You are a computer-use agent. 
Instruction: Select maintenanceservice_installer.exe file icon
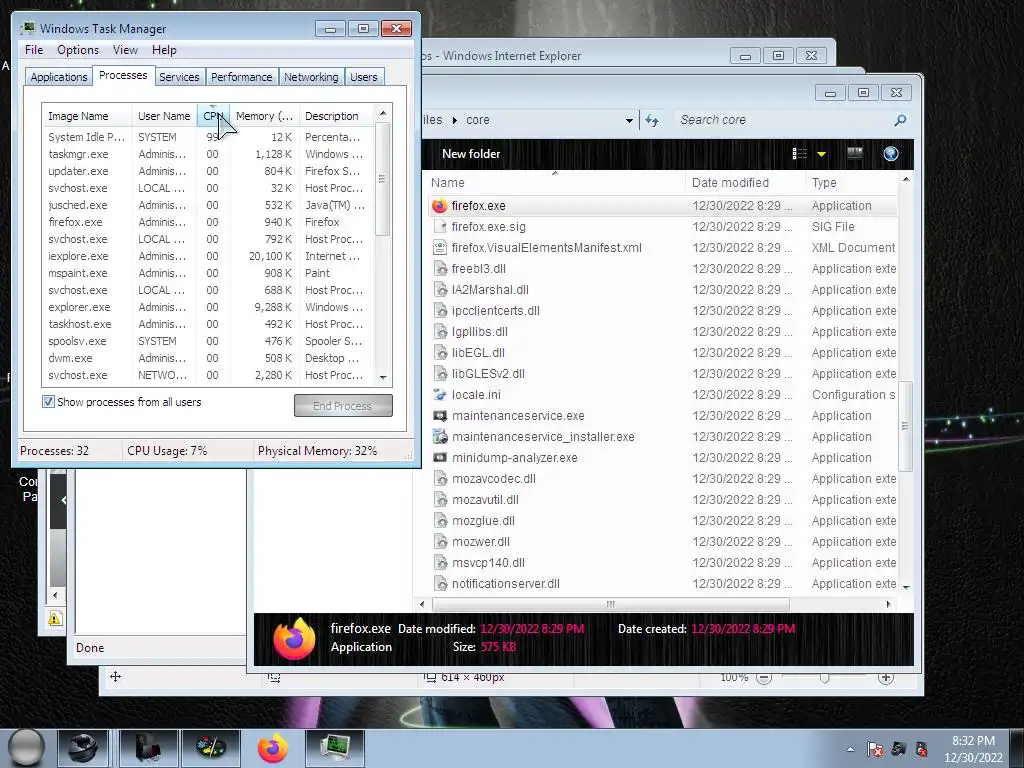440,436
